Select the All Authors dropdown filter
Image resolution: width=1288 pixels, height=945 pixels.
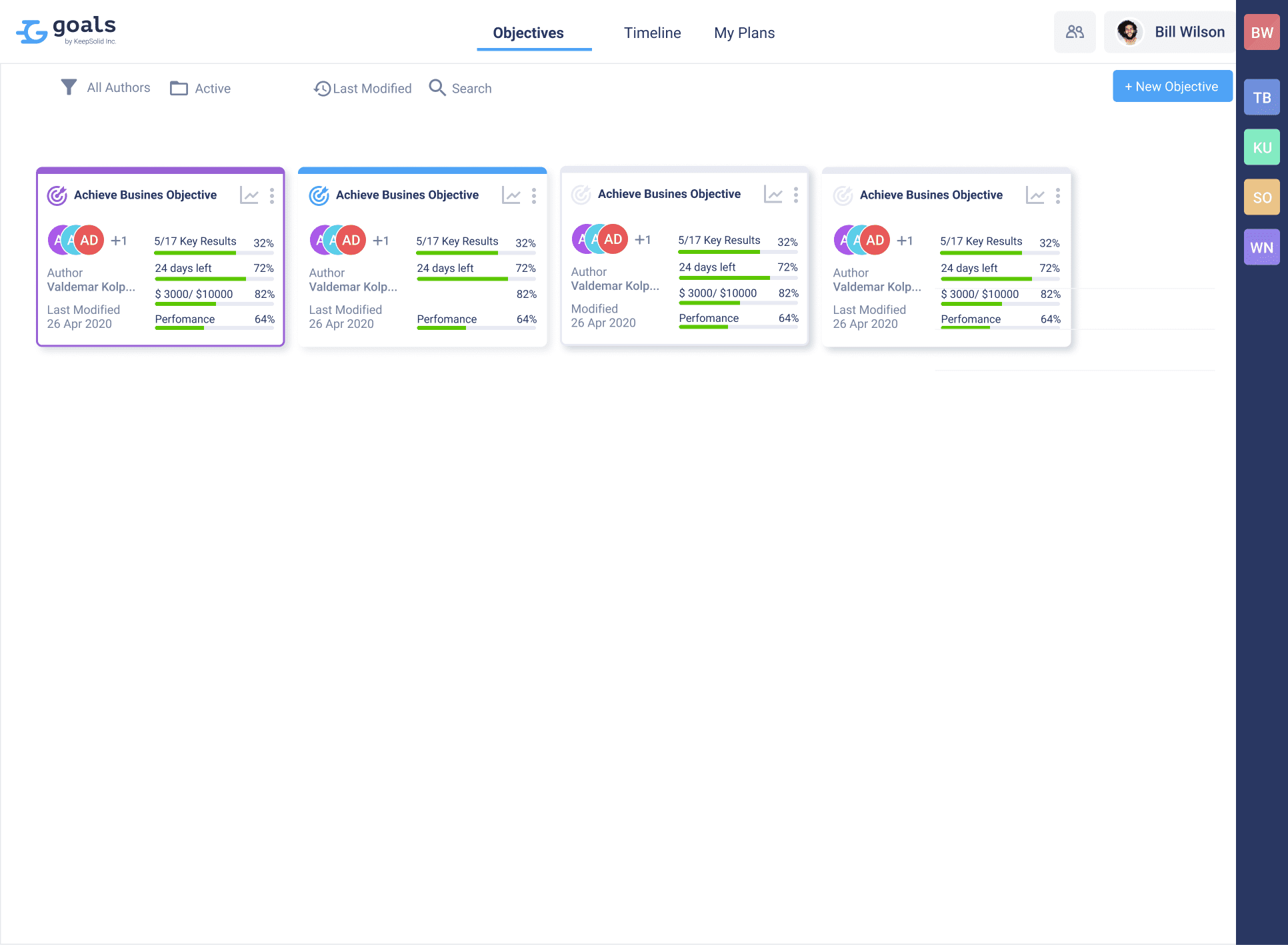coord(106,88)
